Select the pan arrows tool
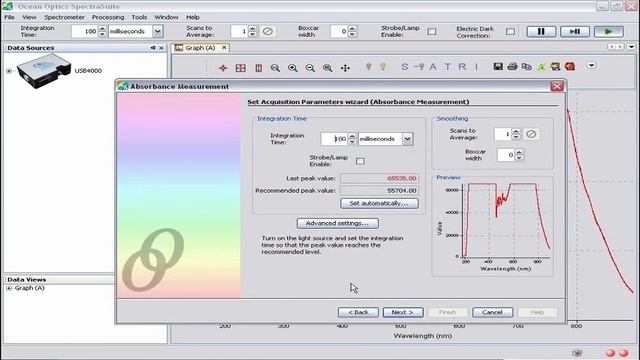 click(345, 68)
